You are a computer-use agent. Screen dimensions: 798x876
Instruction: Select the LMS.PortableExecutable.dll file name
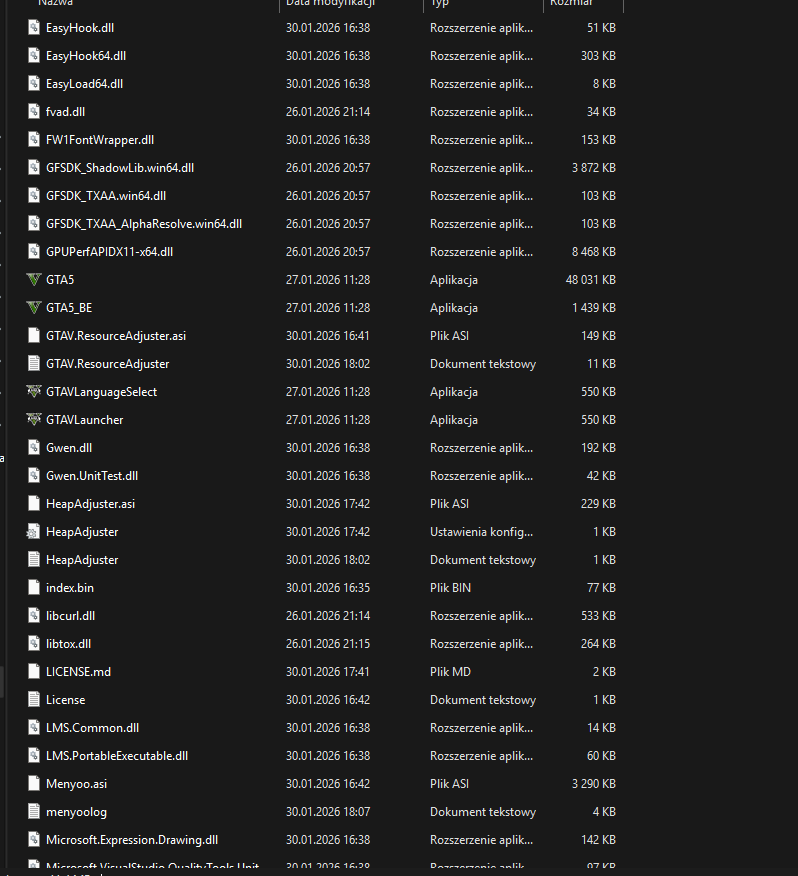click(x=117, y=755)
